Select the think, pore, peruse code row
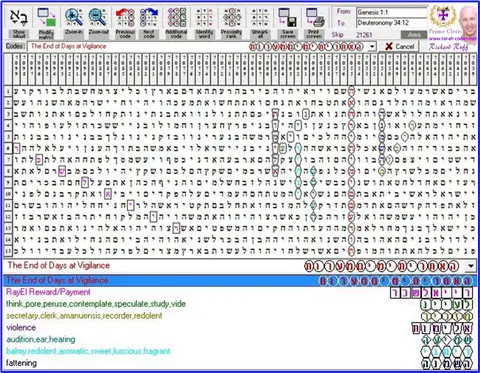 [x=240, y=304]
